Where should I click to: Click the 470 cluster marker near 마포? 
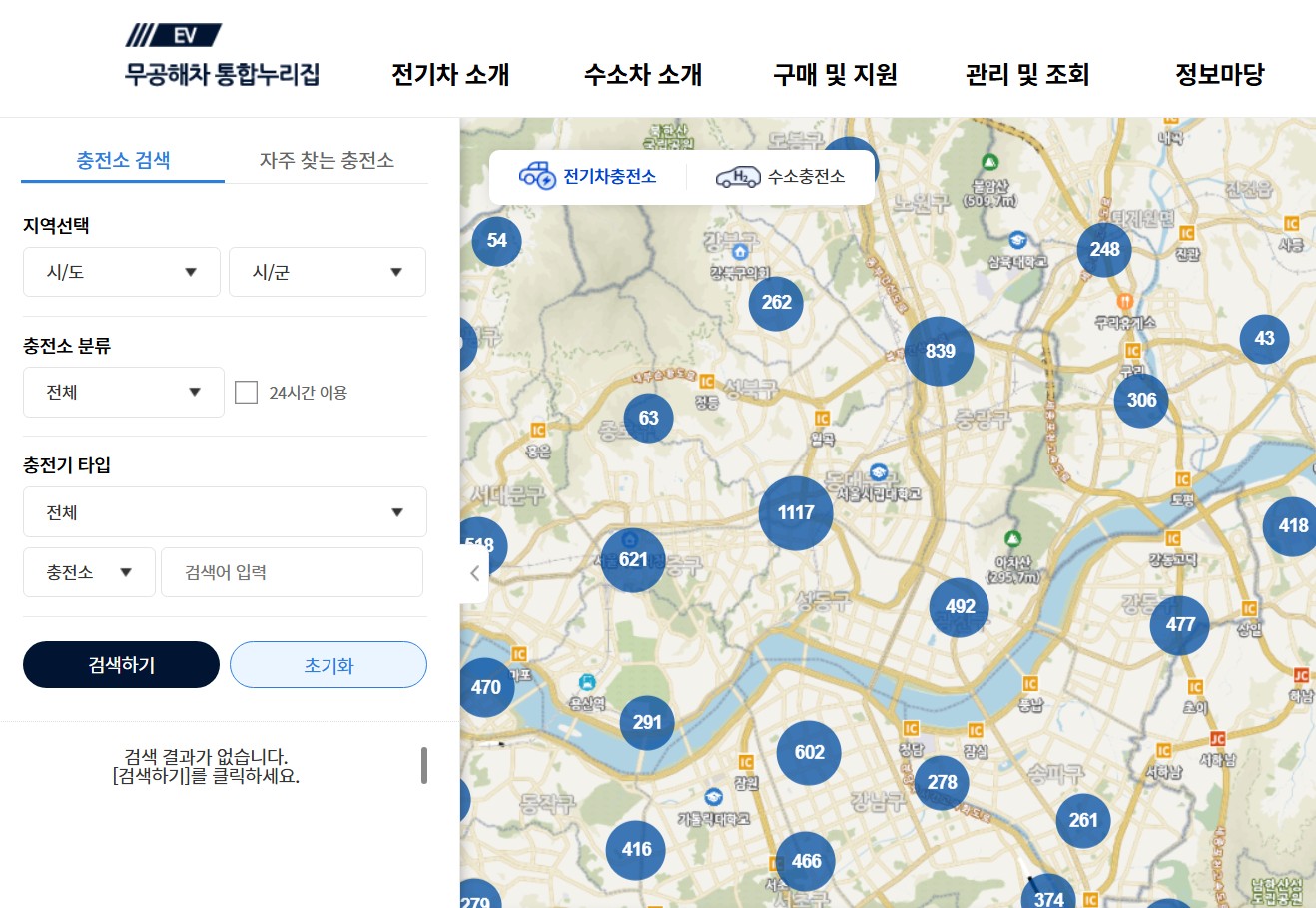click(485, 687)
